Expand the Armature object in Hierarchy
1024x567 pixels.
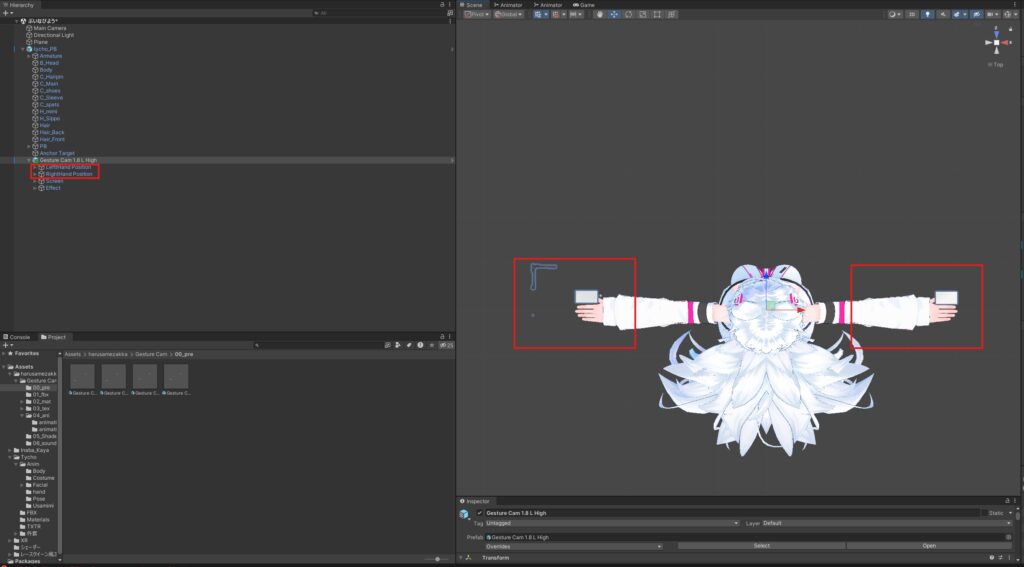pyautogui.click(x=29, y=56)
